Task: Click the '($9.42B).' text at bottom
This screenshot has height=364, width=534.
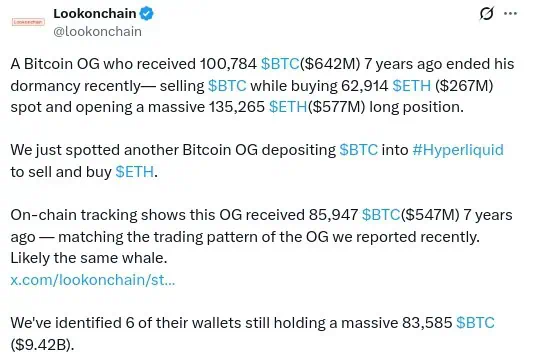Action: tap(42, 345)
